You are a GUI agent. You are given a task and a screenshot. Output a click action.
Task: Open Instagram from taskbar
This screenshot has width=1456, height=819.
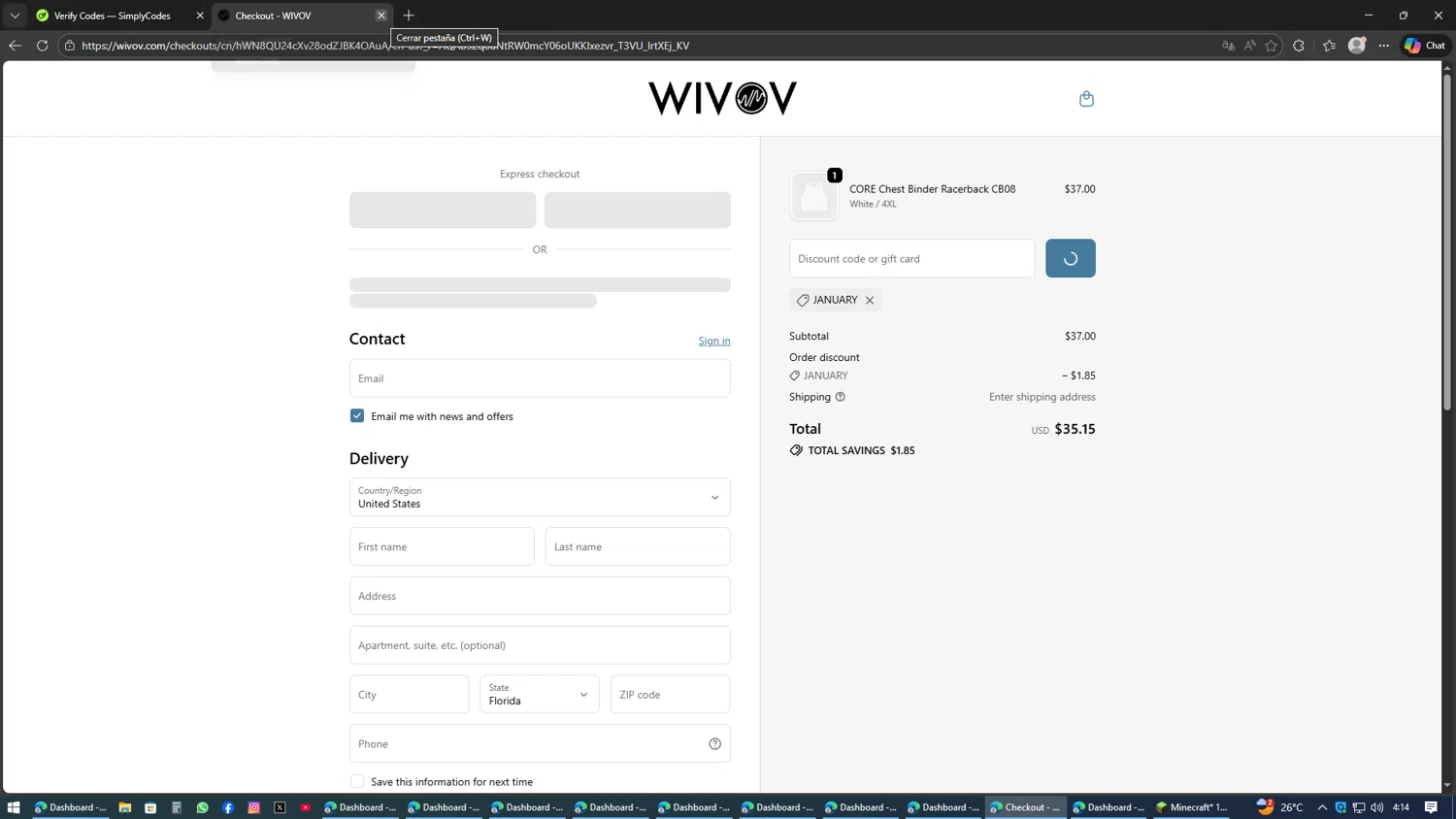coord(254,807)
